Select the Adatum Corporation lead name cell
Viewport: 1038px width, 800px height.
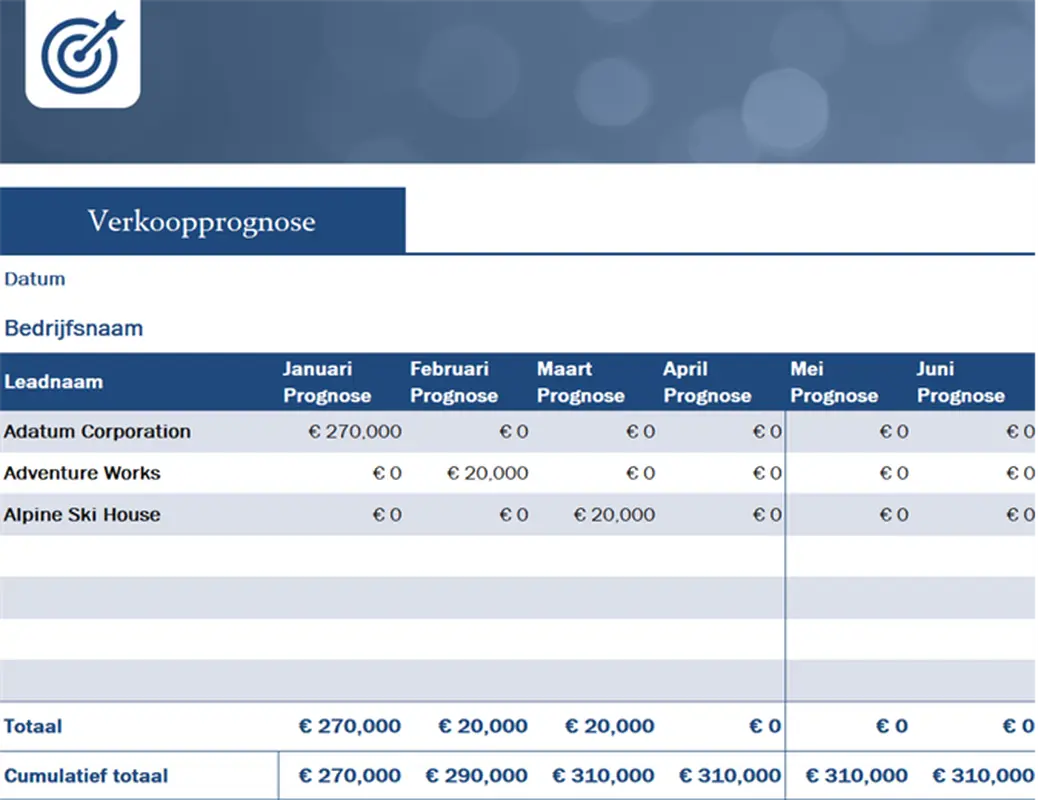pyautogui.click(x=97, y=431)
